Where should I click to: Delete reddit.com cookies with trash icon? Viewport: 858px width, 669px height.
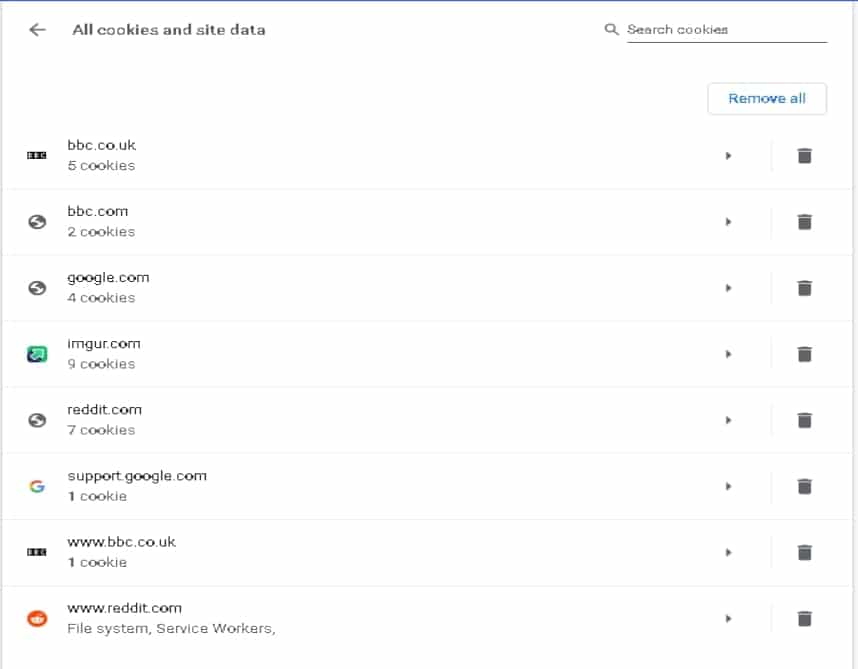804,421
